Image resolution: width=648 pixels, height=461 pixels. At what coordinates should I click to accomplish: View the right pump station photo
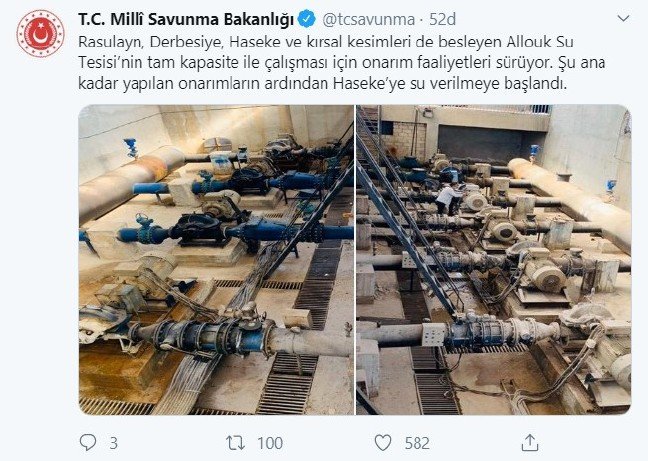pyautogui.click(x=494, y=260)
